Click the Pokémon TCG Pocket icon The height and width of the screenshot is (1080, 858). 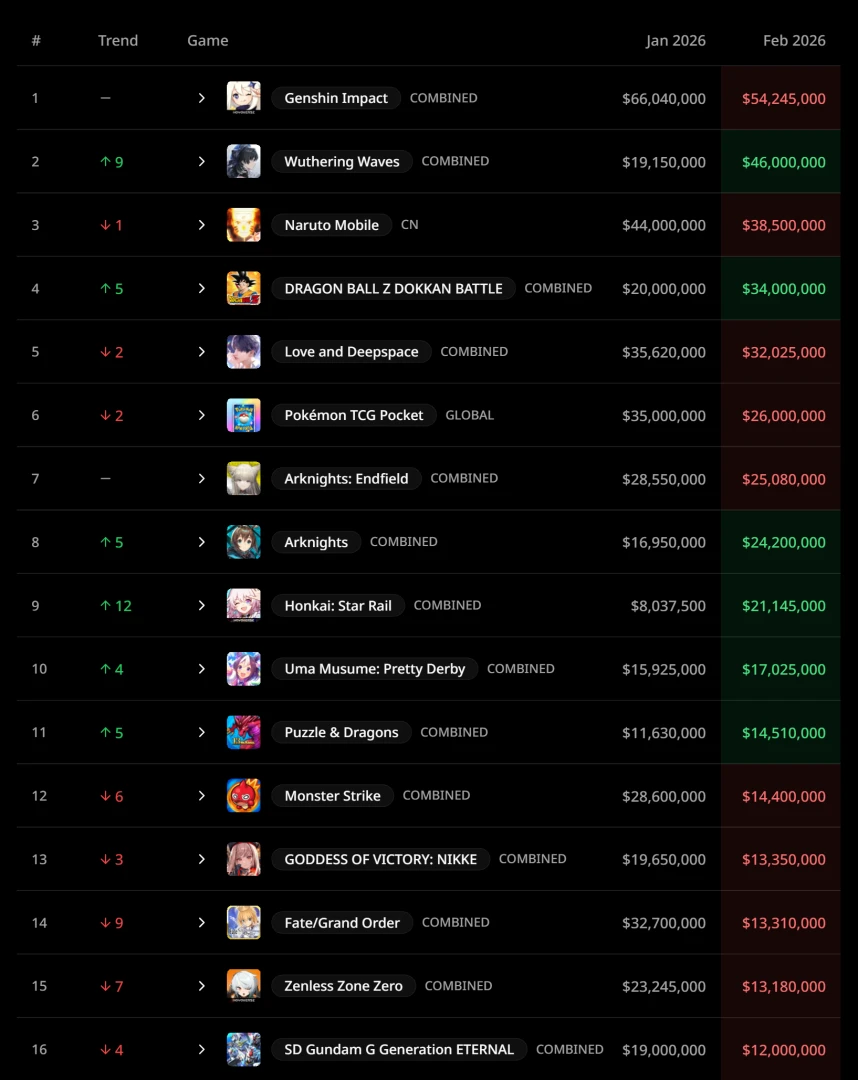(243, 415)
